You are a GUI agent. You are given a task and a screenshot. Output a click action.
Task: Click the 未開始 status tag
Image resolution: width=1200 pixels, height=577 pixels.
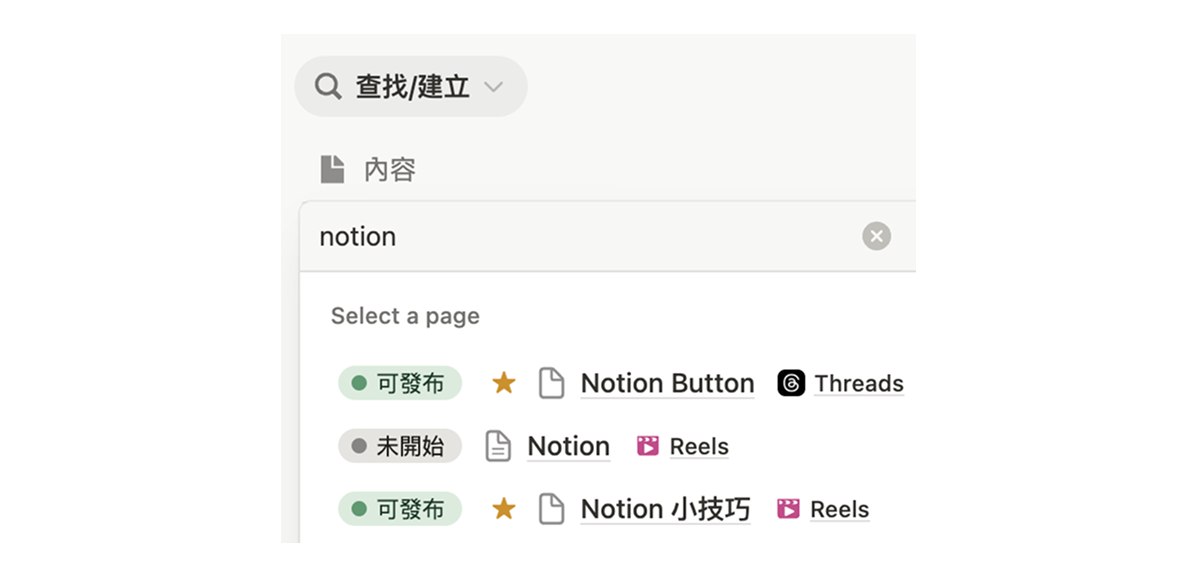pos(400,446)
